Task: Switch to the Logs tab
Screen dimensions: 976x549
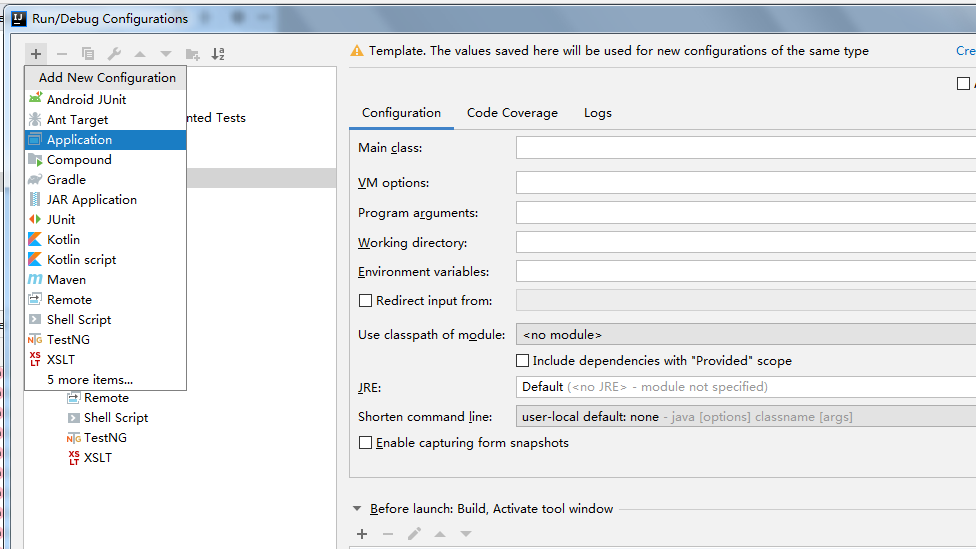Action: click(x=598, y=113)
